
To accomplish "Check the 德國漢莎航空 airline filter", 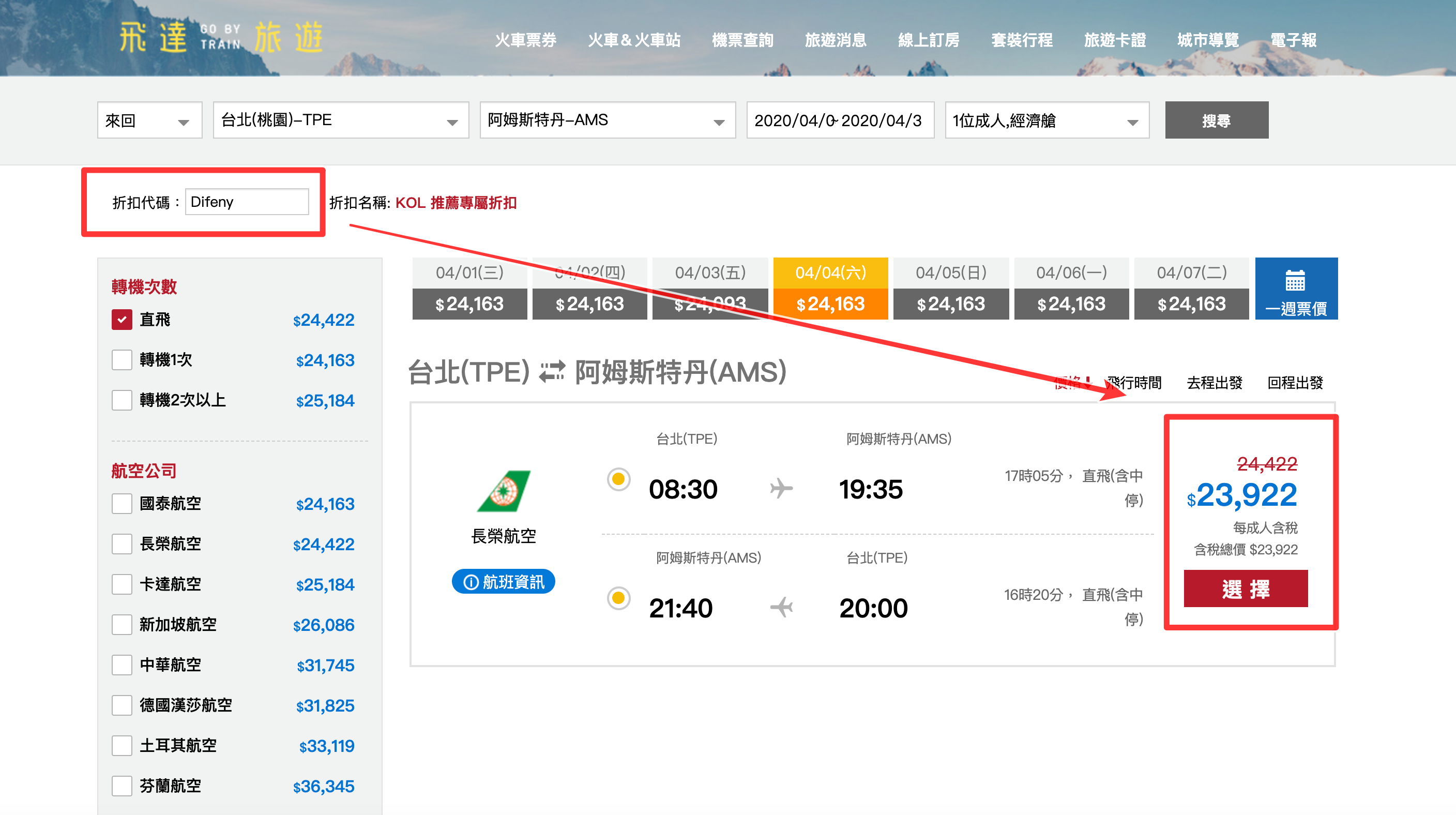I will coord(122,705).
